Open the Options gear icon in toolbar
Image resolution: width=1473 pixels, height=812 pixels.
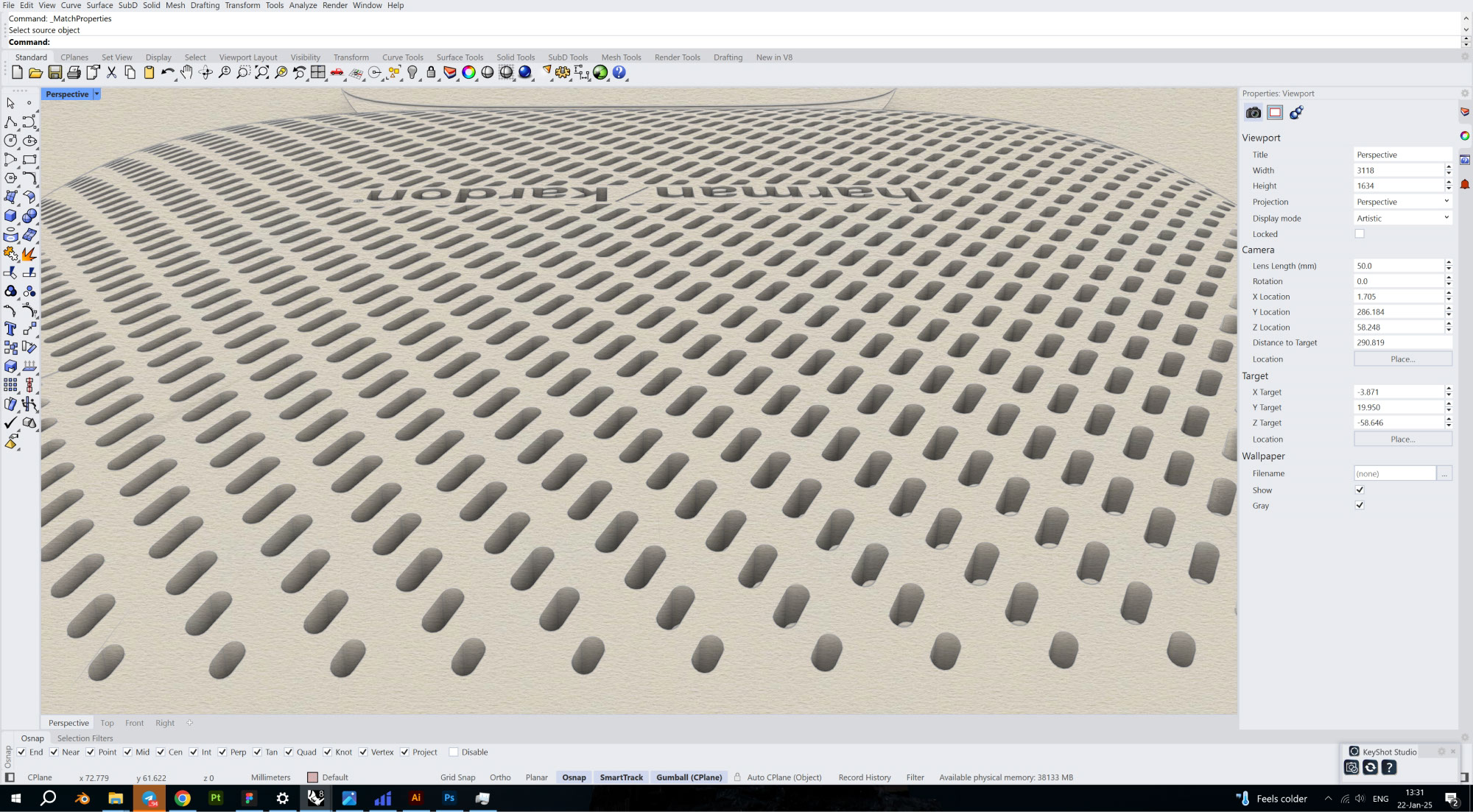pyautogui.click(x=563, y=72)
